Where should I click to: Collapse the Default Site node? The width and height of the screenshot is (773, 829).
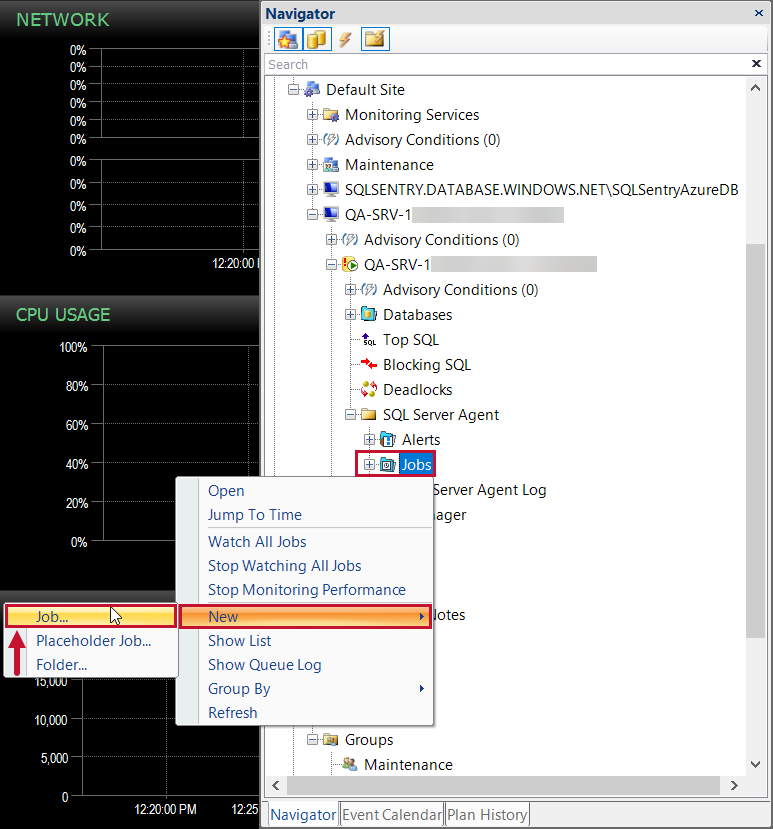[x=293, y=89]
